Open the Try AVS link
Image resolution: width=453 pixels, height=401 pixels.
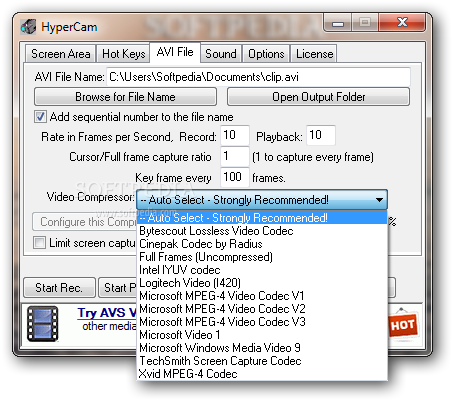tap(107, 313)
